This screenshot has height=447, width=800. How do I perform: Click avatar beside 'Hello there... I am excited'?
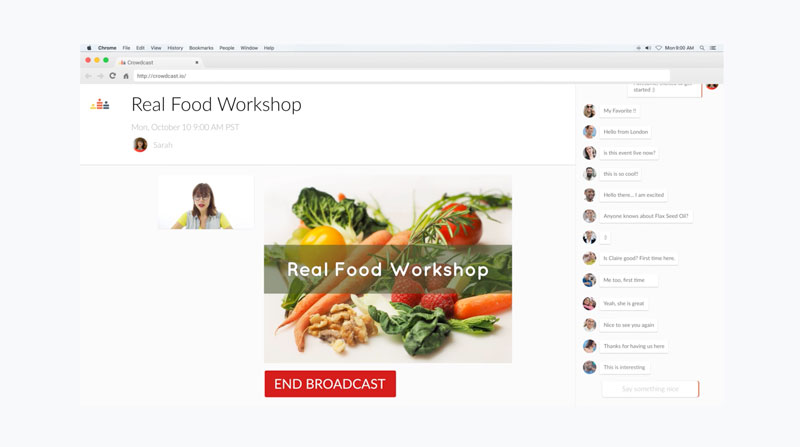589,195
